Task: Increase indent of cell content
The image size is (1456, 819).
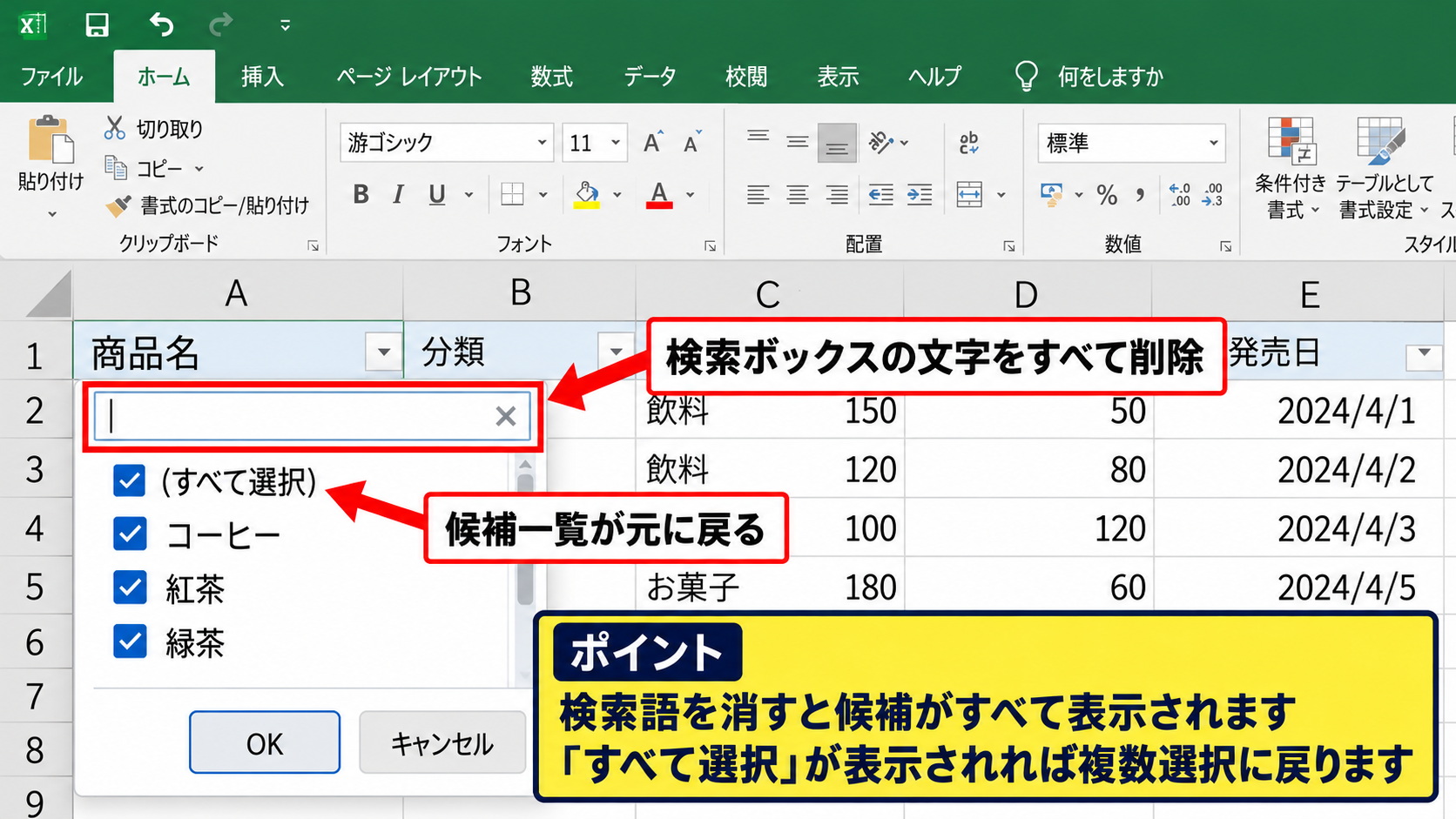Action: (x=920, y=194)
